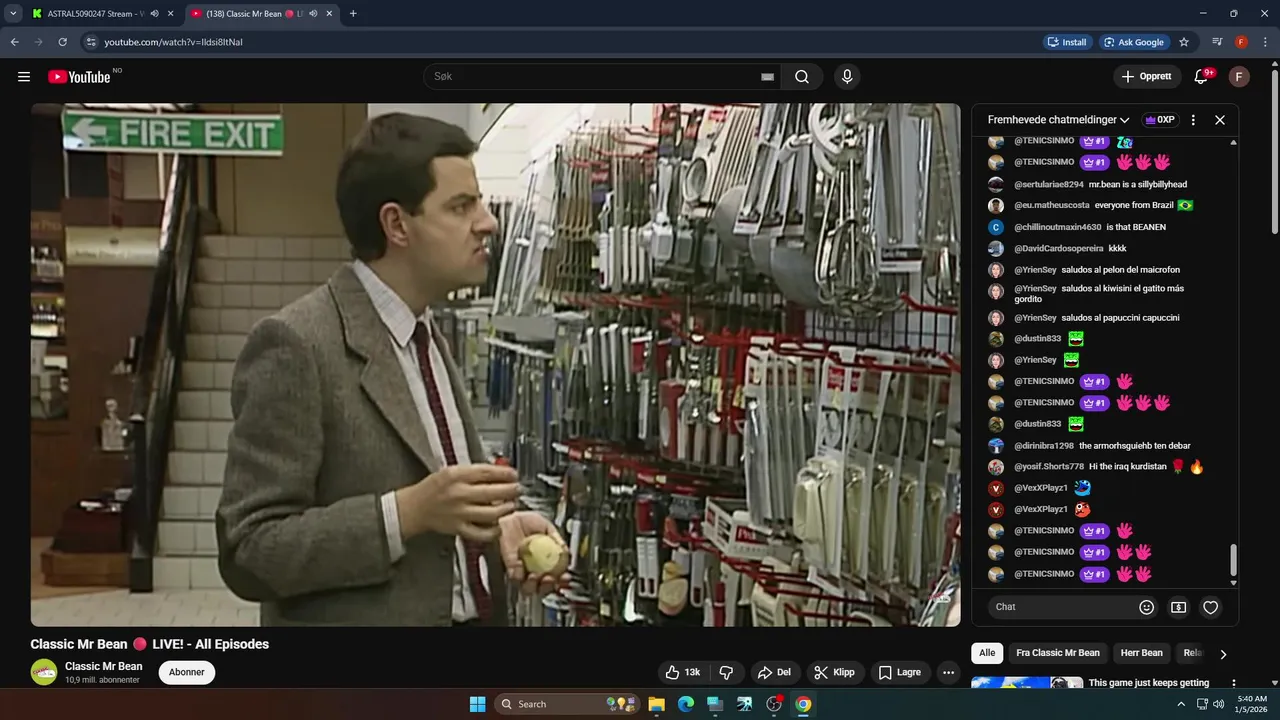
Task: Install the YouTube app via Install button
Action: pyautogui.click(x=1067, y=42)
